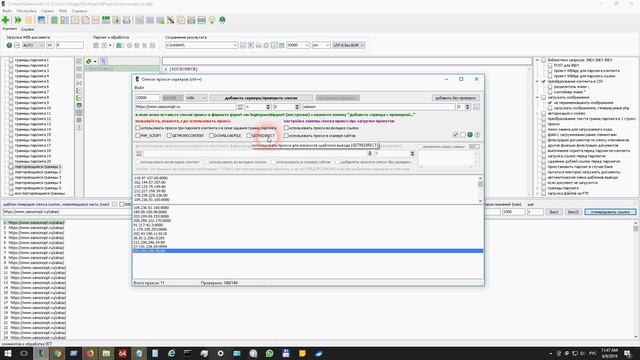Image resolution: width=640 pixels, height=360 pixels.
Task: Click the round green icon after the light bulb
Action: 222,20
